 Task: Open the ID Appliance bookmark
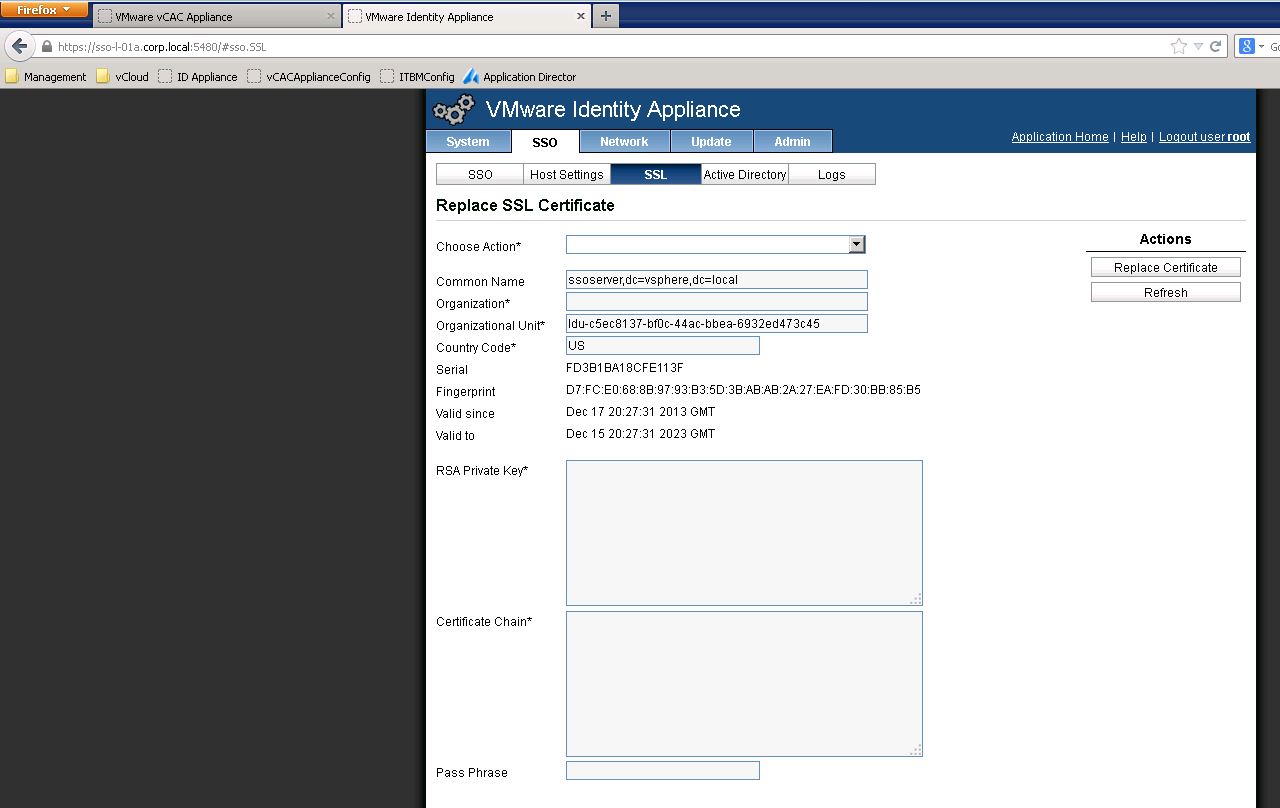coord(198,76)
